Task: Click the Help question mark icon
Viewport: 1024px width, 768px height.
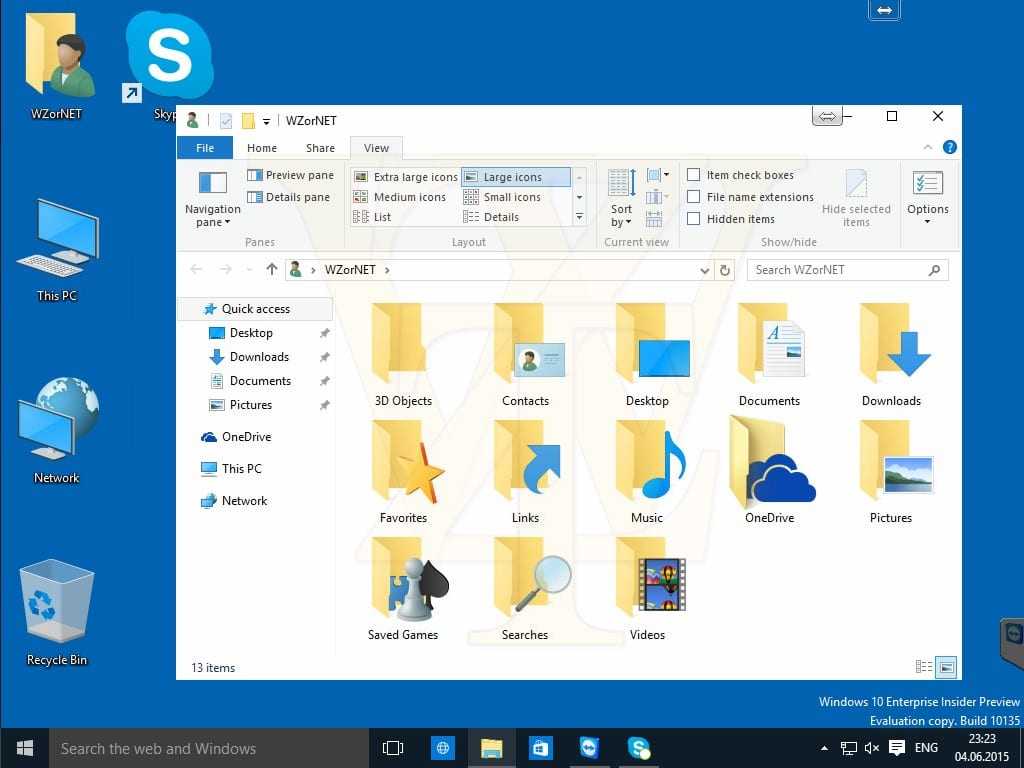Action: (x=949, y=147)
